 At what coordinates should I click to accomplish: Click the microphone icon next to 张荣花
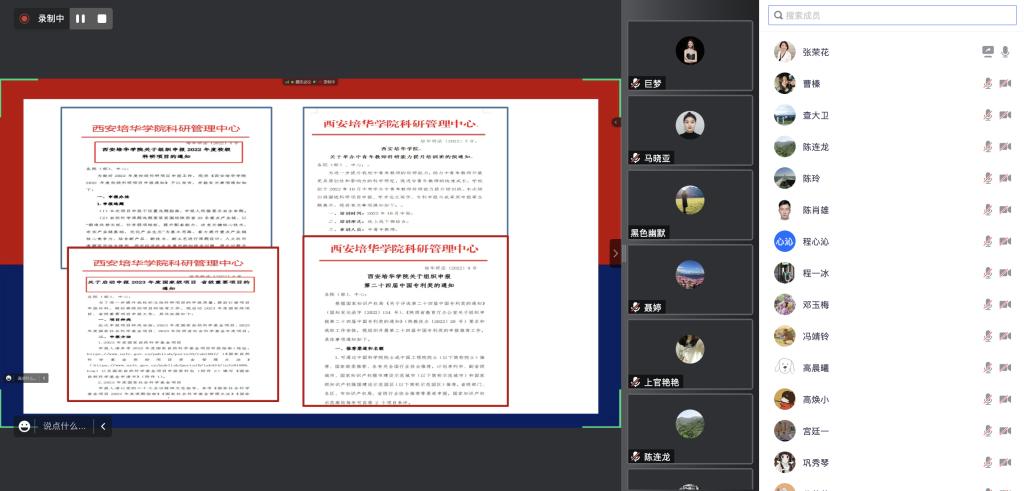pyautogui.click(x=1005, y=52)
